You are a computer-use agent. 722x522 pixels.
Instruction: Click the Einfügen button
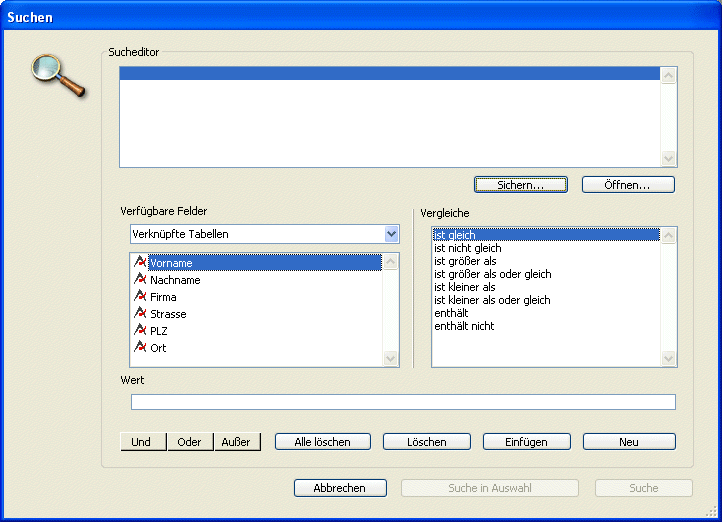click(x=527, y=441)
